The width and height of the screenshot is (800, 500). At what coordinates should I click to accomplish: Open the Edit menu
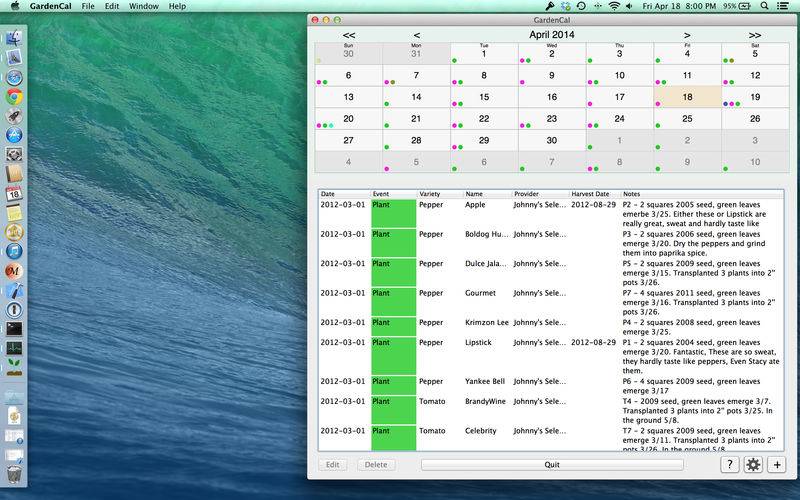coord(112,6)
